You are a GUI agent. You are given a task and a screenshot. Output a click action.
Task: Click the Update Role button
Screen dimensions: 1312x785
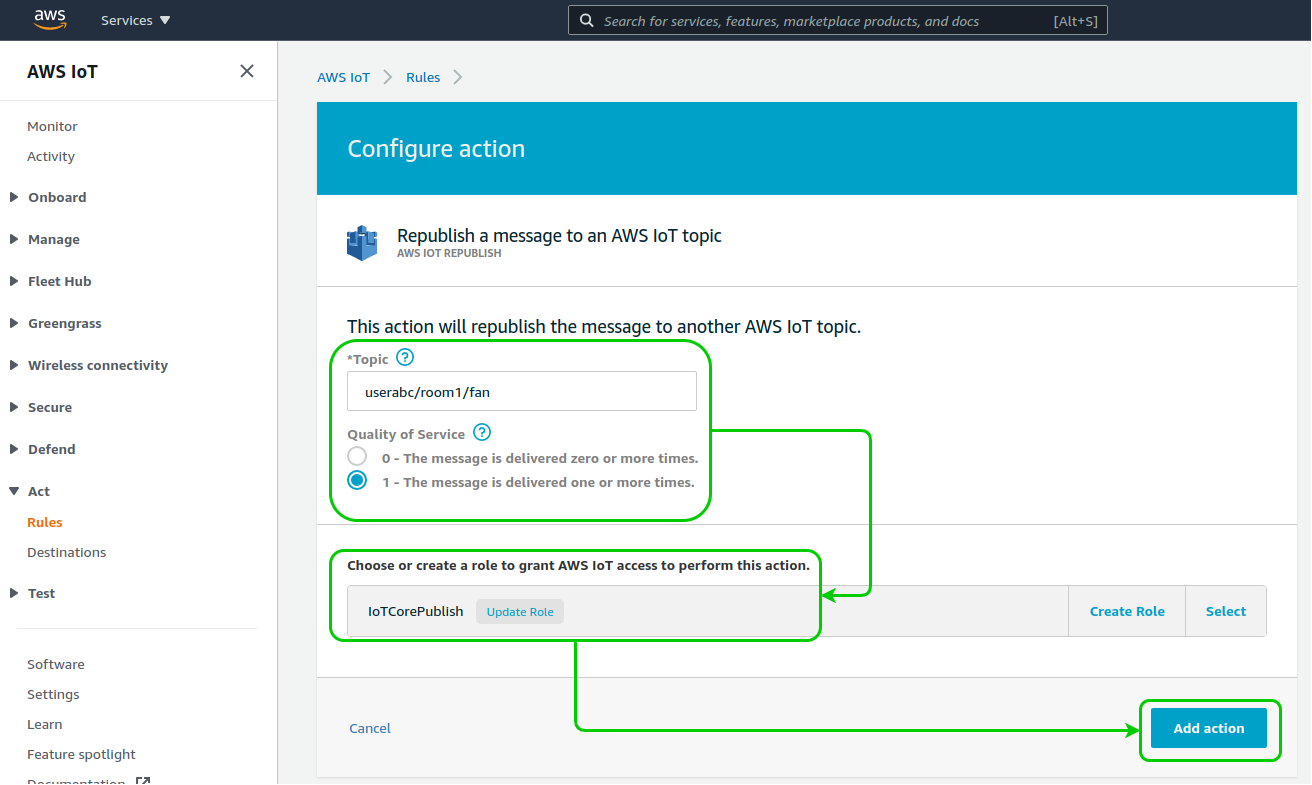point(520,611)
